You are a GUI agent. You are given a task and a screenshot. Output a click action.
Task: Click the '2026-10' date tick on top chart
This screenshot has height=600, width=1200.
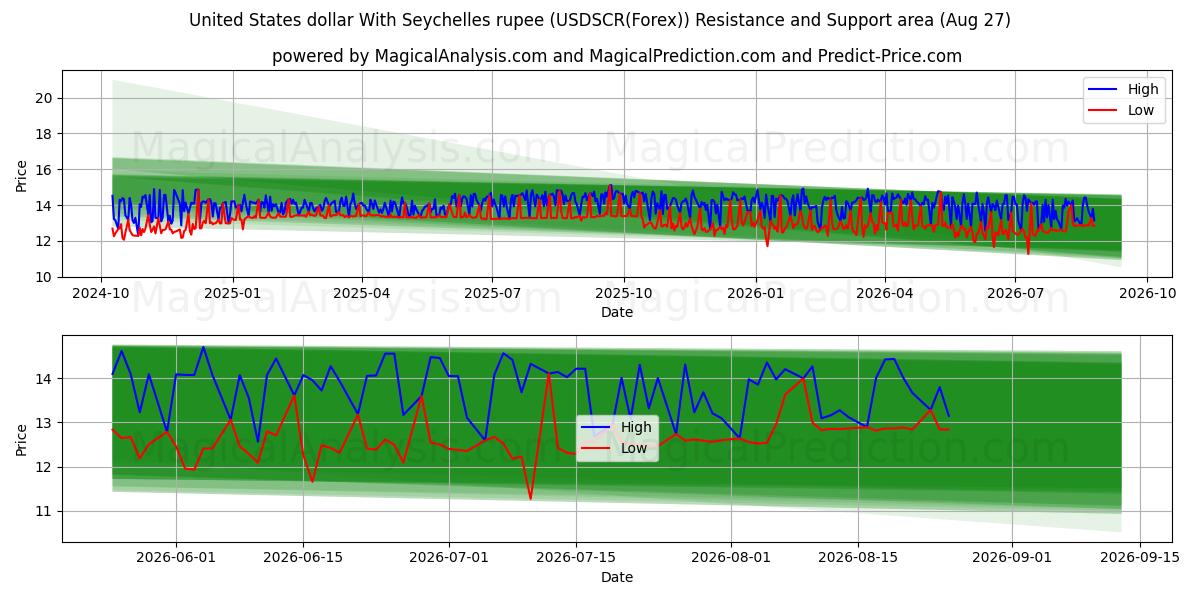pyautogui.click(x=1147, y=295)
